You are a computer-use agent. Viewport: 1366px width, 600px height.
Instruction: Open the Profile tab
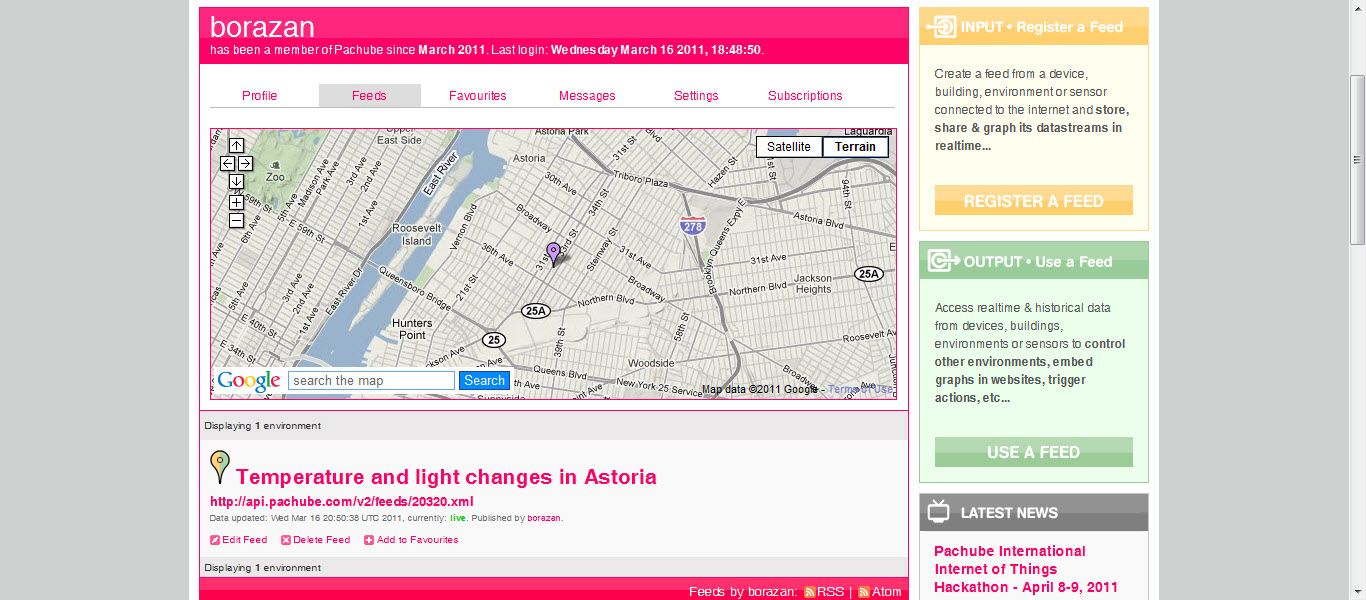pyautogui.click(x=259, y=96)
